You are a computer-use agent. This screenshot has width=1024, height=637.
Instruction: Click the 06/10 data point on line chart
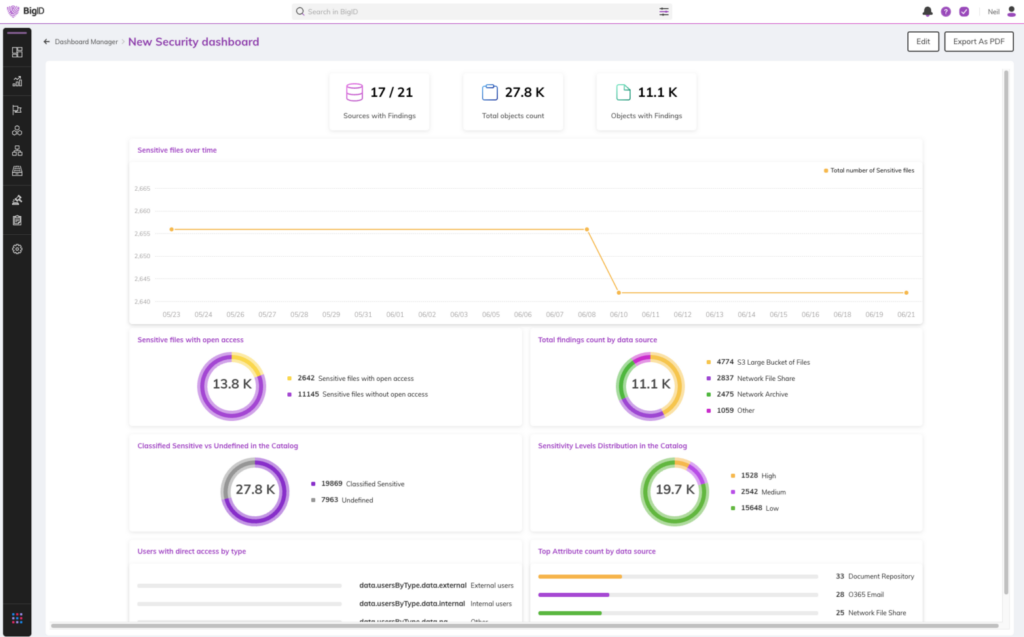click(x=619, y=293)
